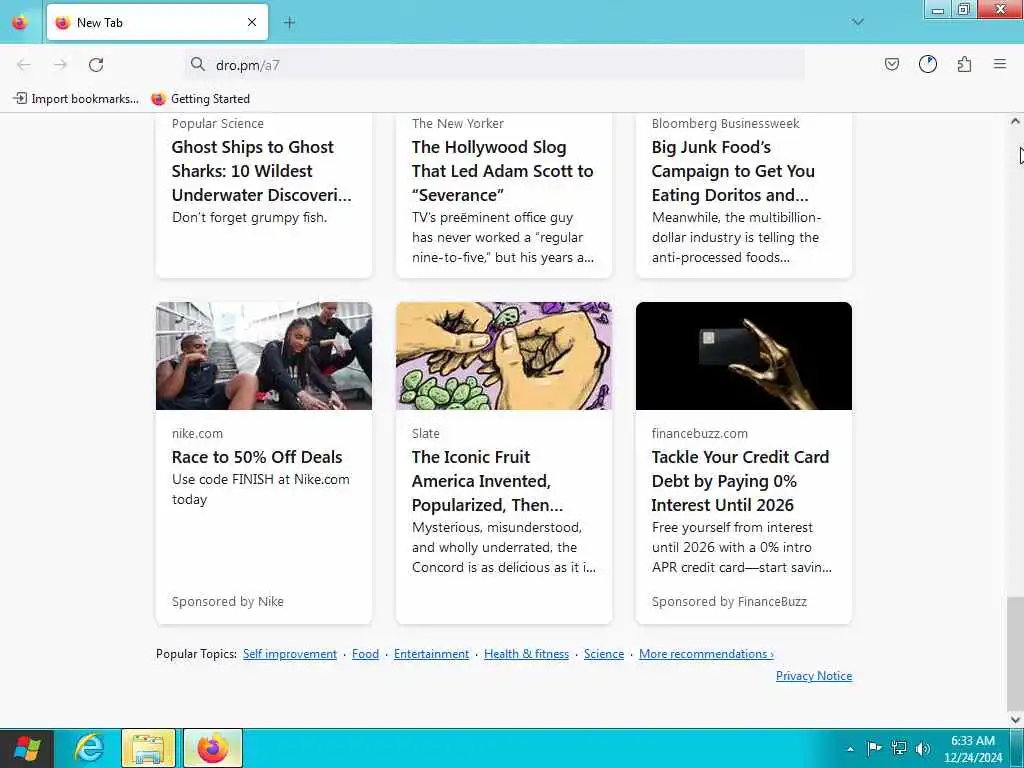Screen dimensions: 1024x768
Task: Open The Hollywood Slog Adam Scott article
Action: click(502, 171)
